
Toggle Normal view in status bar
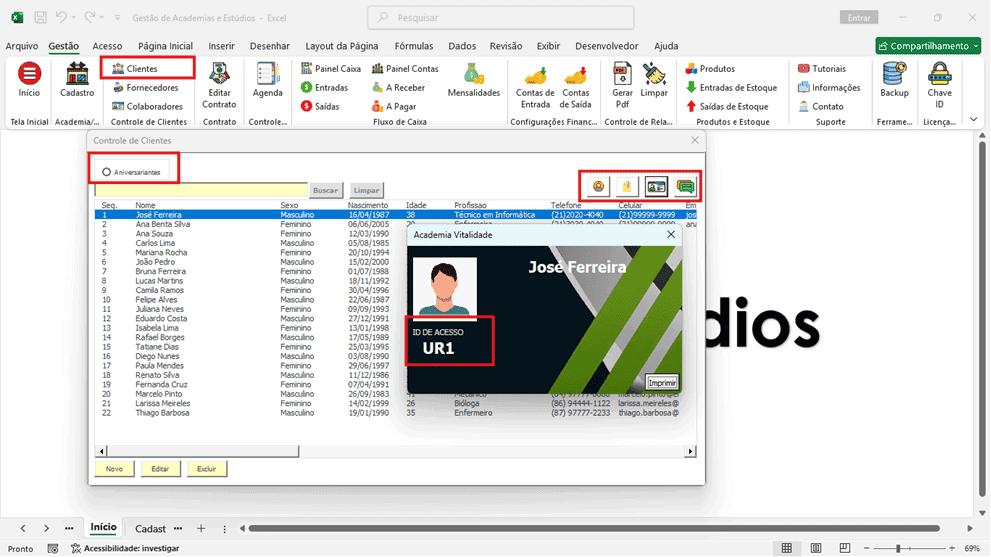(786, 548)
